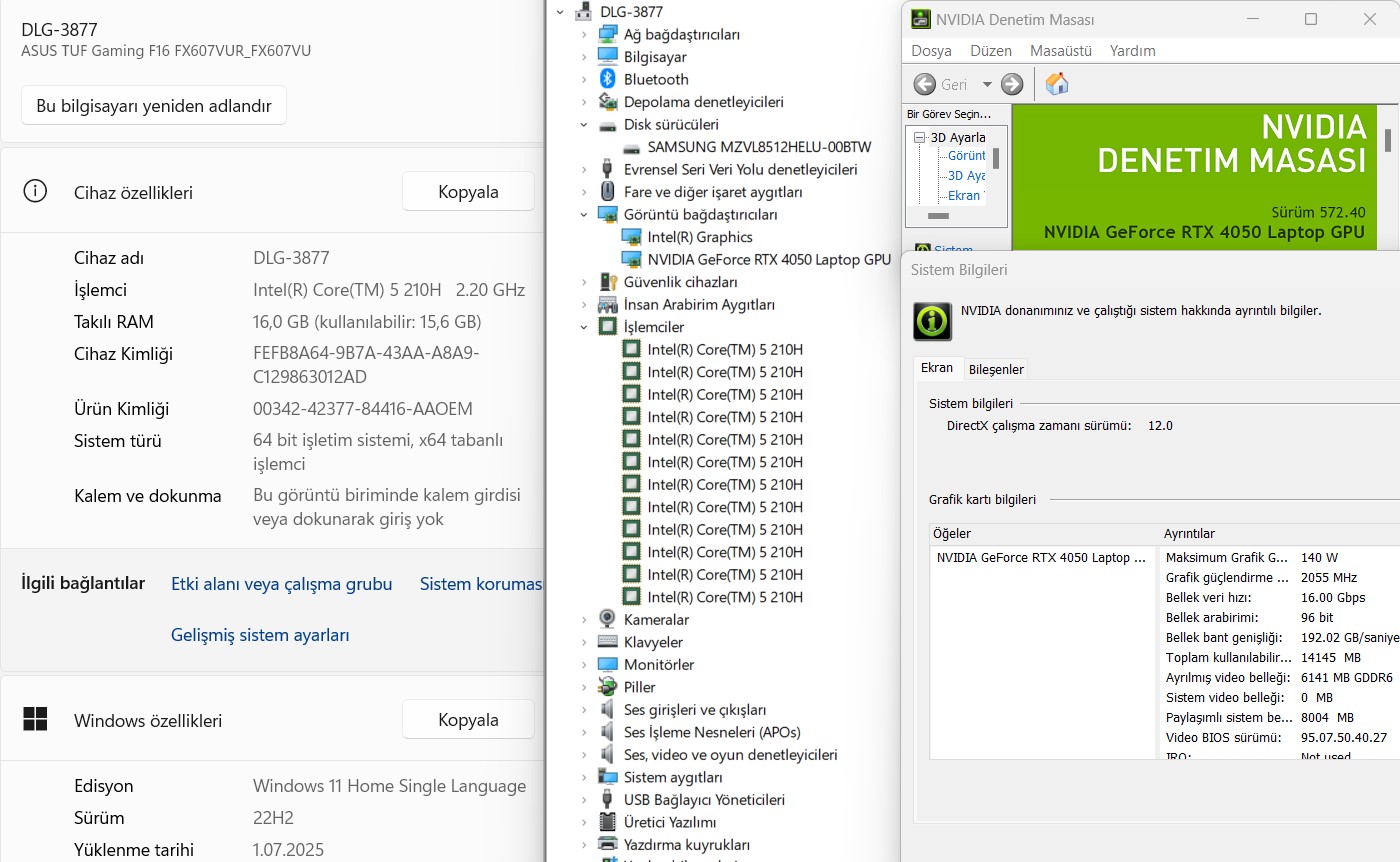Expand the Kameralar category
Image resolution: width=1400 pixels, height=862 pixels.
point(584,619)
